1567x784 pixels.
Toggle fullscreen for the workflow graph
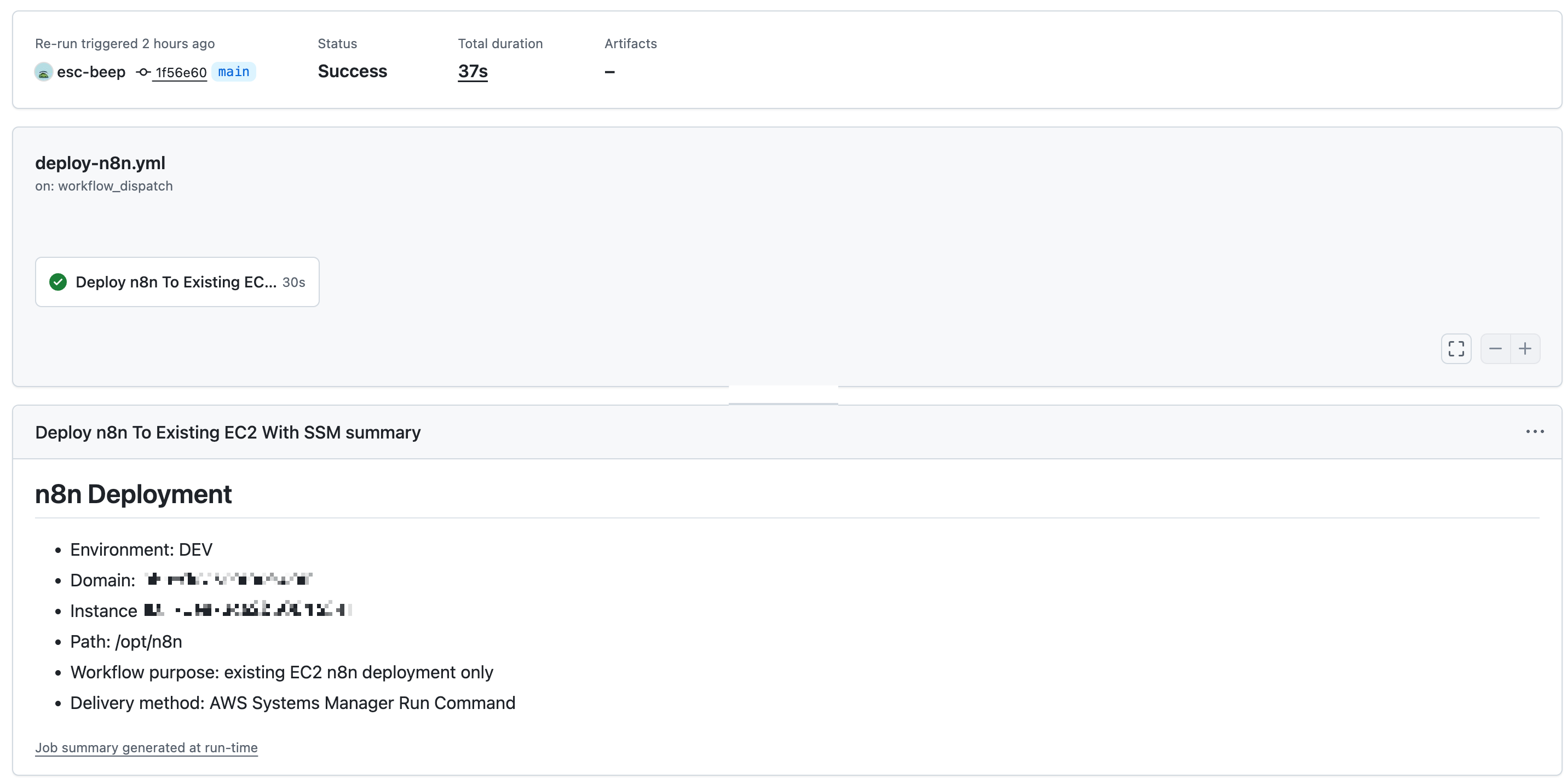click(1456, 349)
